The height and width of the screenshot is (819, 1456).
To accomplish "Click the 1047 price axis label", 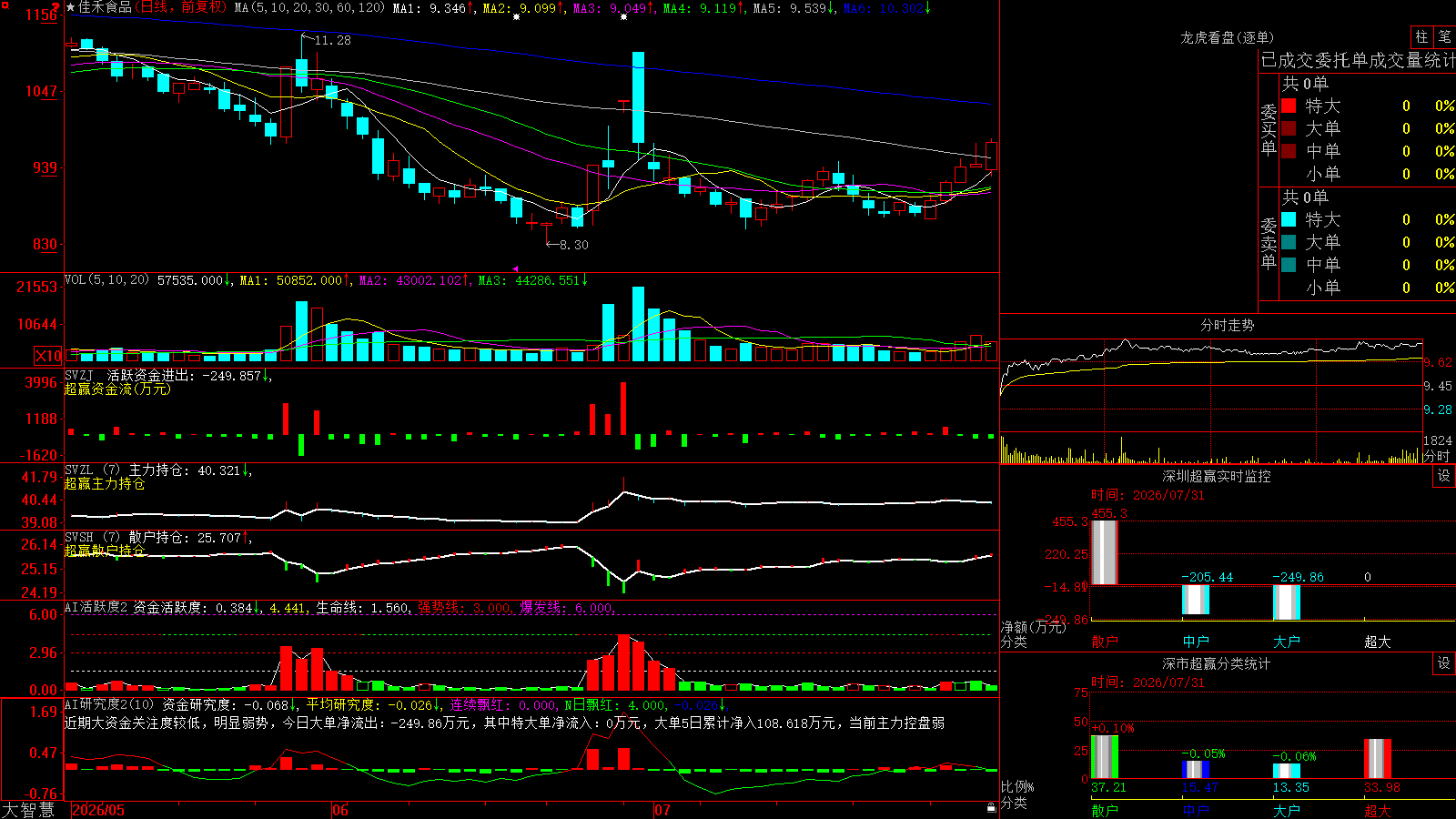I will click(42, 91).
